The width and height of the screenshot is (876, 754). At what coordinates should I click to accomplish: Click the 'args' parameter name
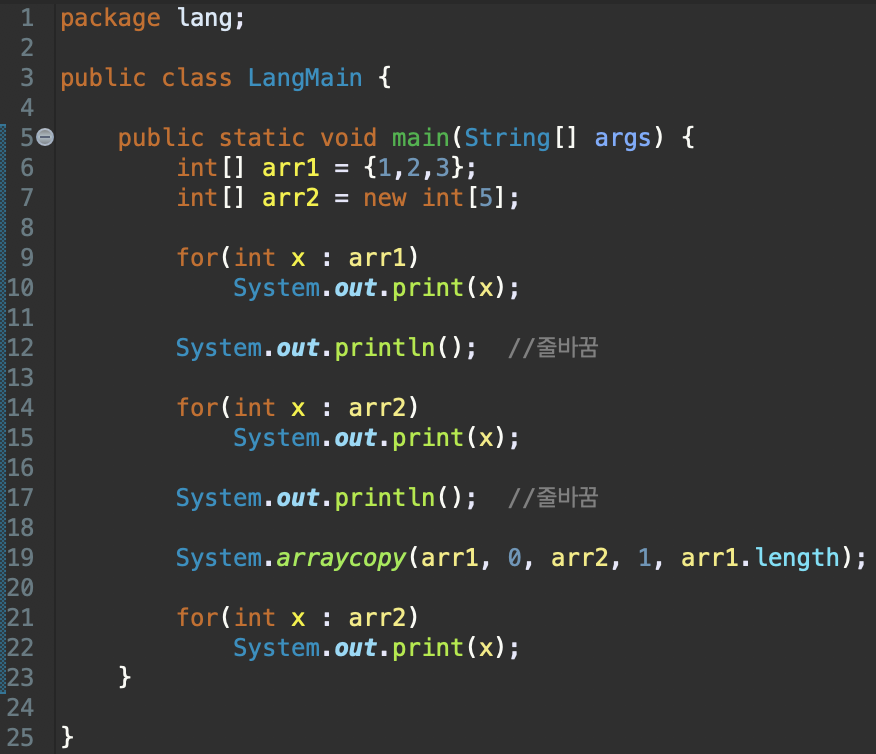623,139
